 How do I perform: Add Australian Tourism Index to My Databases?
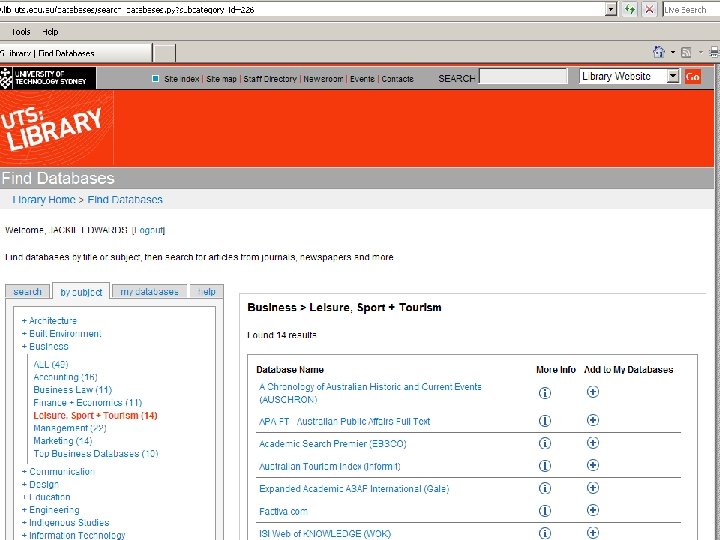(x=593, y=465)
